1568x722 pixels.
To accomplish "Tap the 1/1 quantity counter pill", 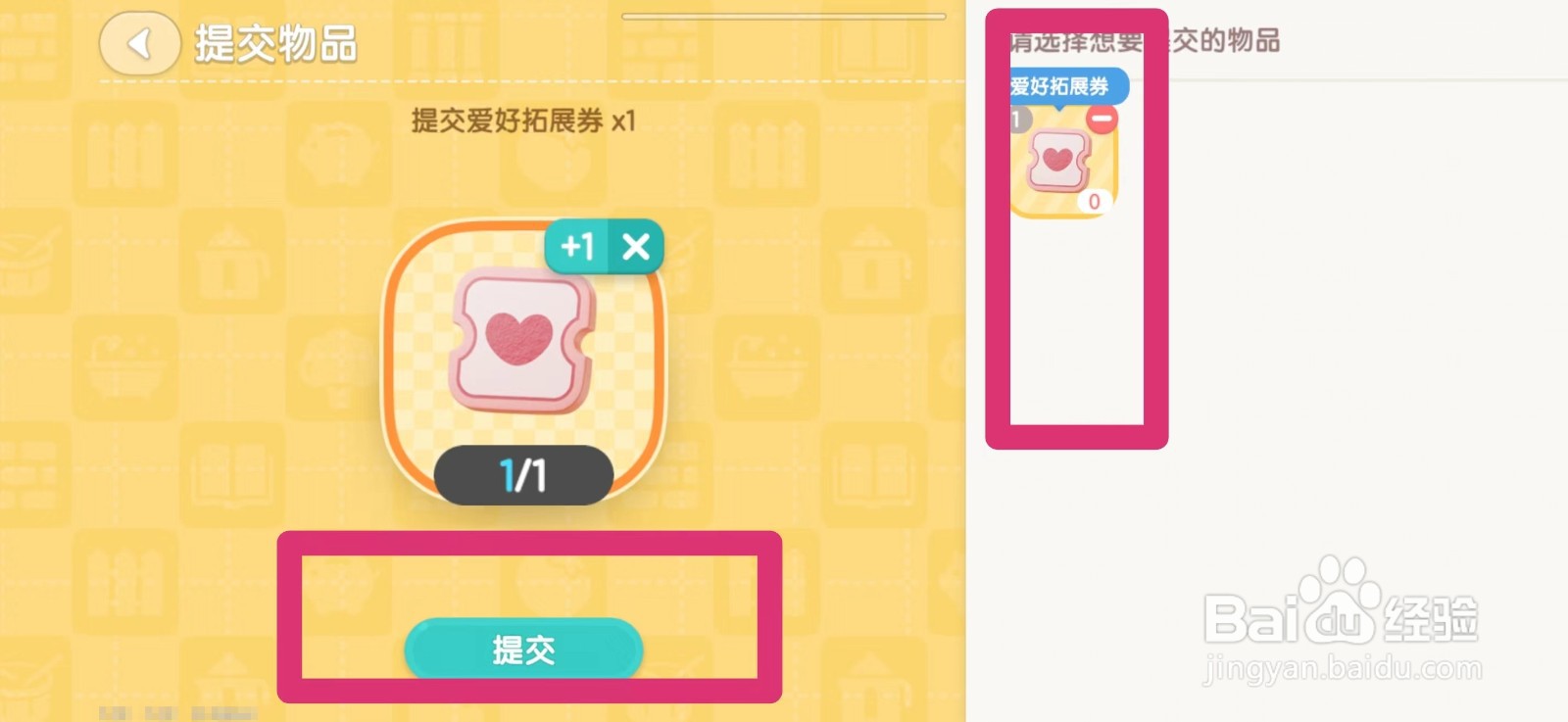I will click(523, 475).
